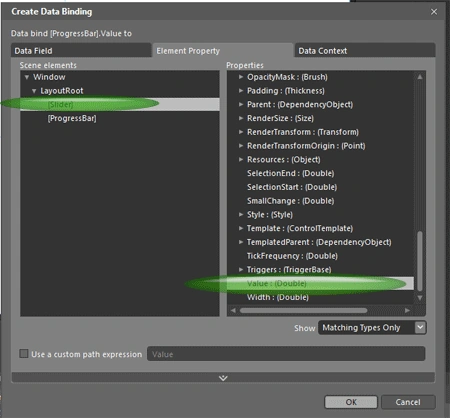Select Parent : (DependencyObject) property text

(300, 104)
